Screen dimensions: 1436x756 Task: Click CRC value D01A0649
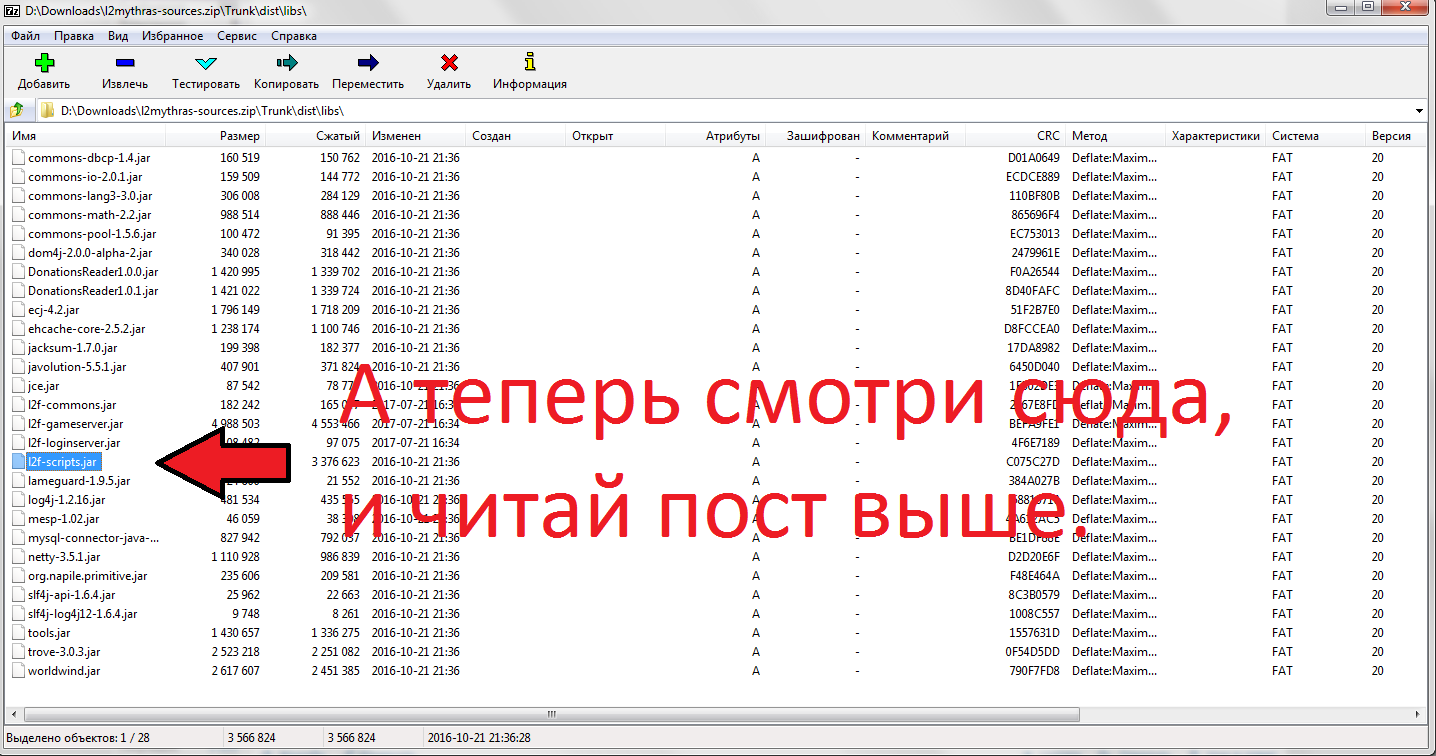(x=1034, y=158)
